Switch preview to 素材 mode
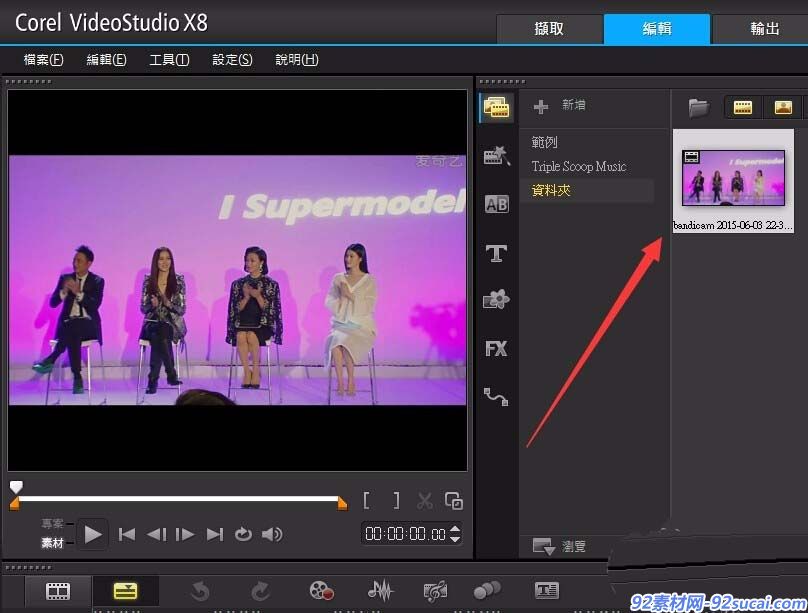 click(x=52, y=543)
